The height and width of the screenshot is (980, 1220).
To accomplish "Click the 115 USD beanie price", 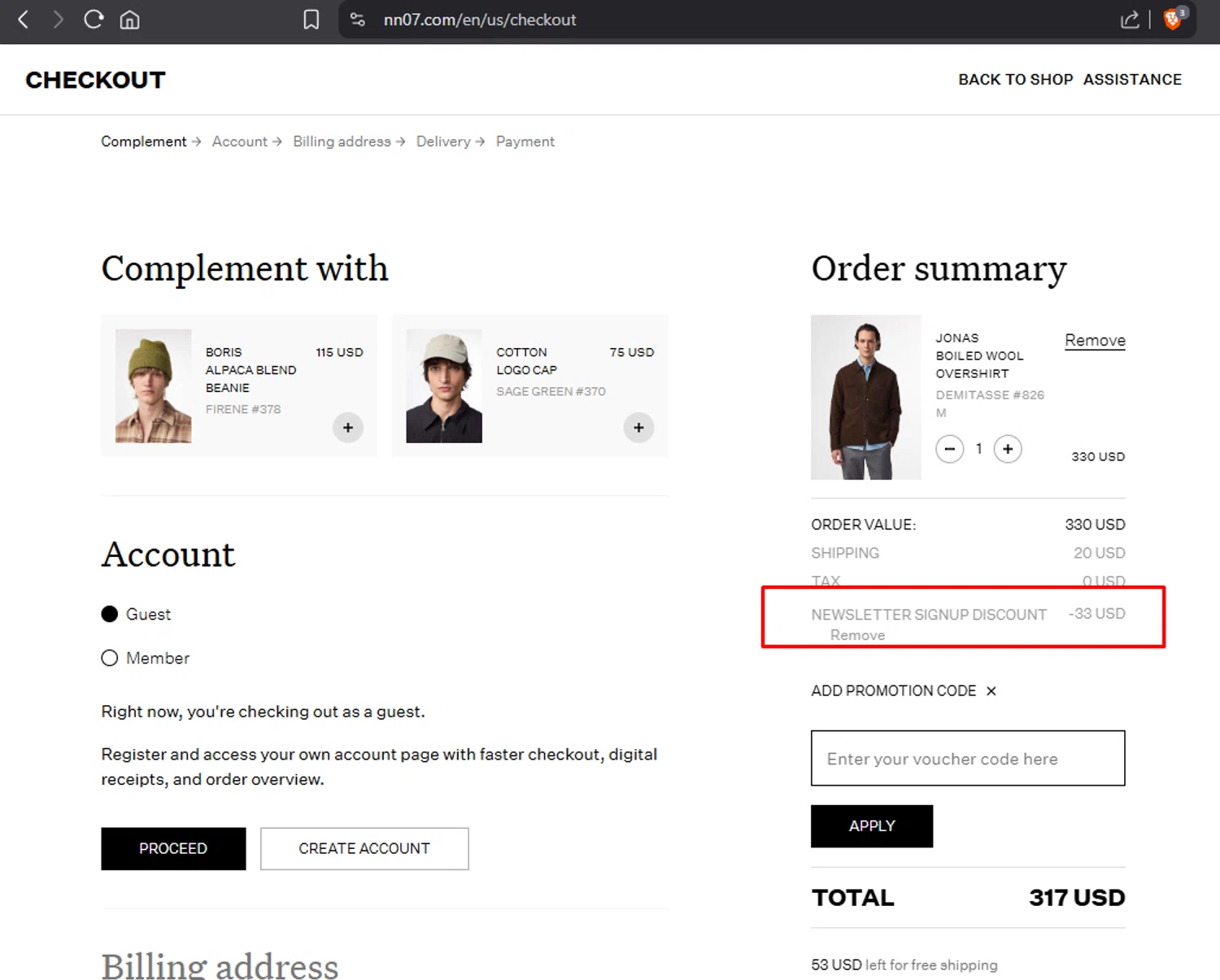I will (339, 352).
